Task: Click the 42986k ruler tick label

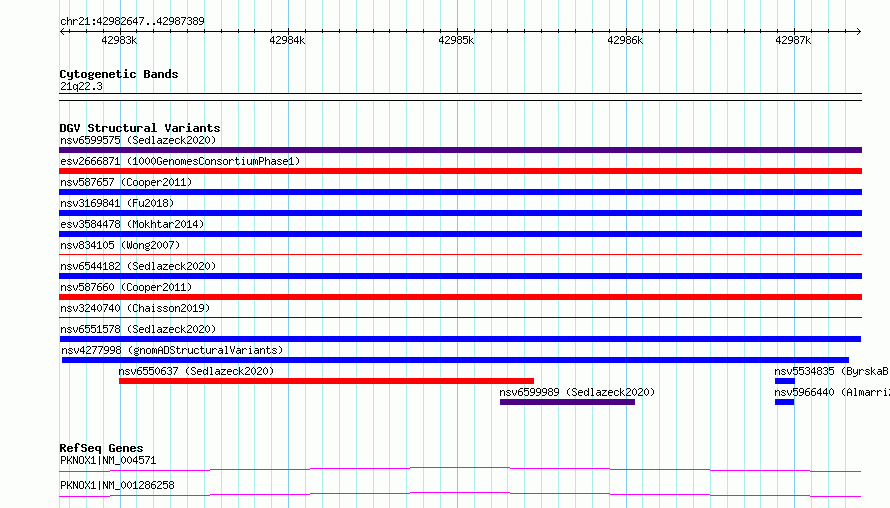Action: pyautogui.click(x=625, y=40)
